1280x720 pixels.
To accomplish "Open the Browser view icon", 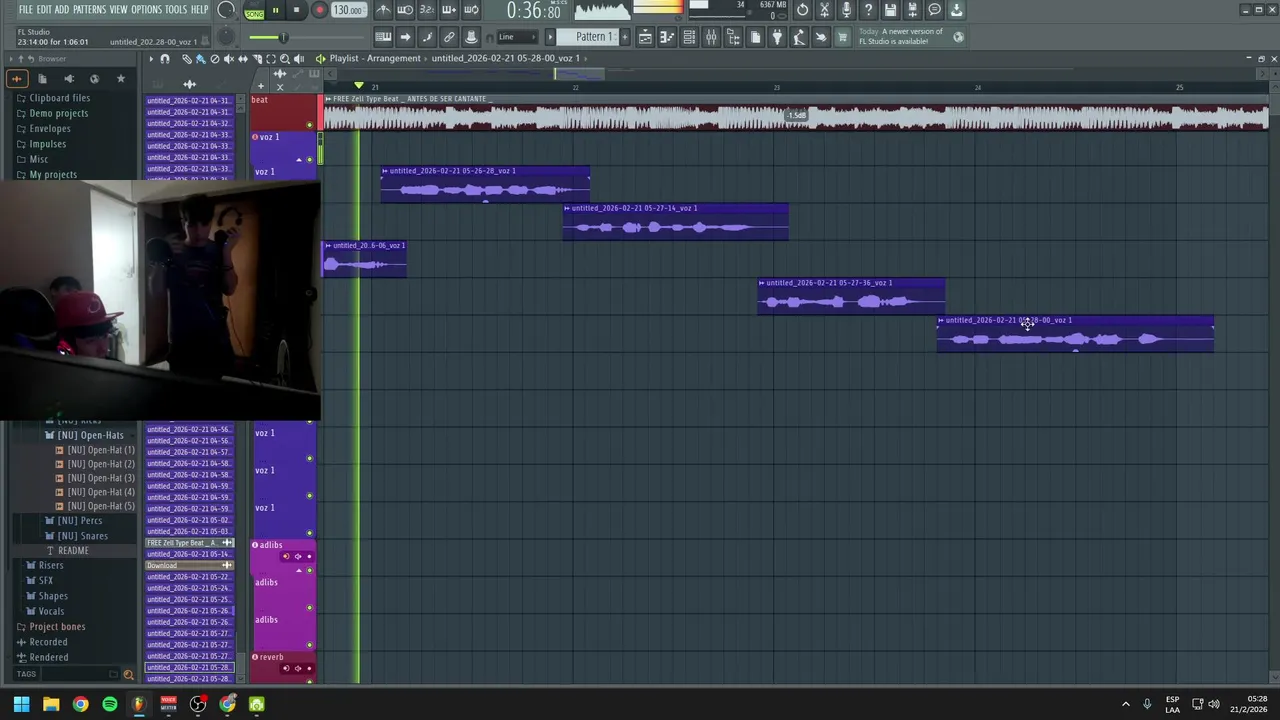I will pyautogui.click(x=733, y=37).
